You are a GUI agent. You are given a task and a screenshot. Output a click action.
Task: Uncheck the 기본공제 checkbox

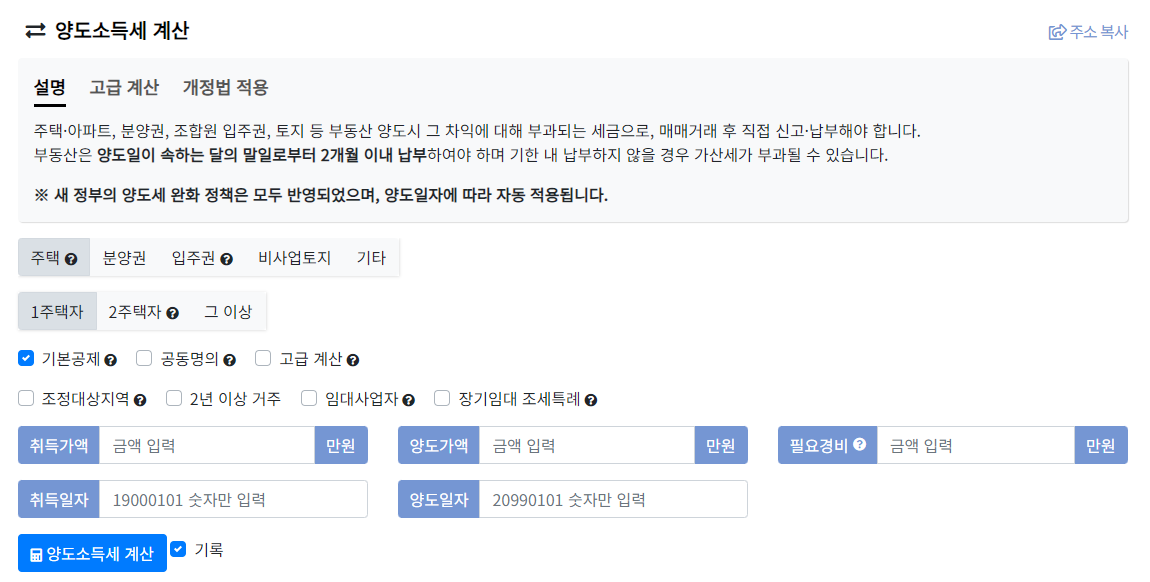[25, 358]
